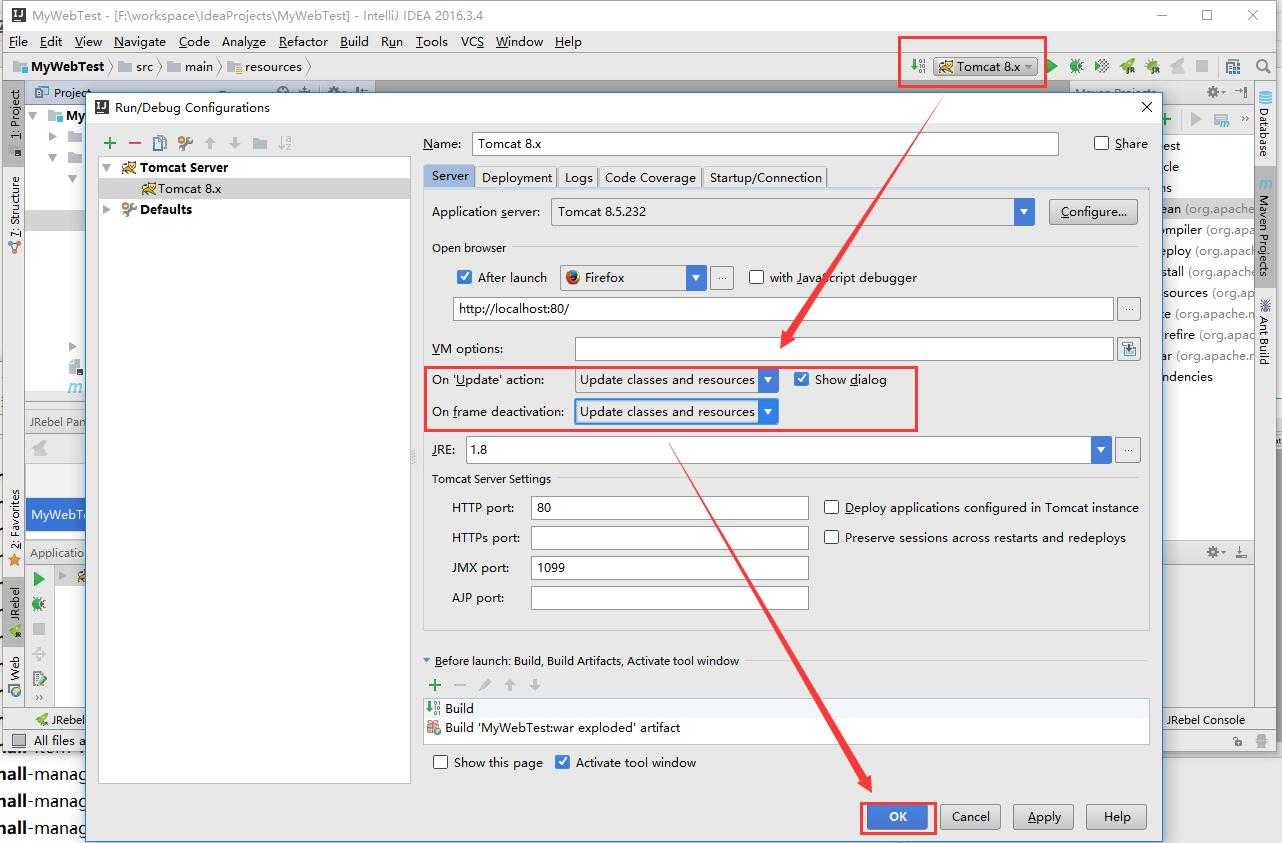The image size is (1282, 843).
Task: Run with Coverage icon in main toolbar
Action: tap(1101, 66)
